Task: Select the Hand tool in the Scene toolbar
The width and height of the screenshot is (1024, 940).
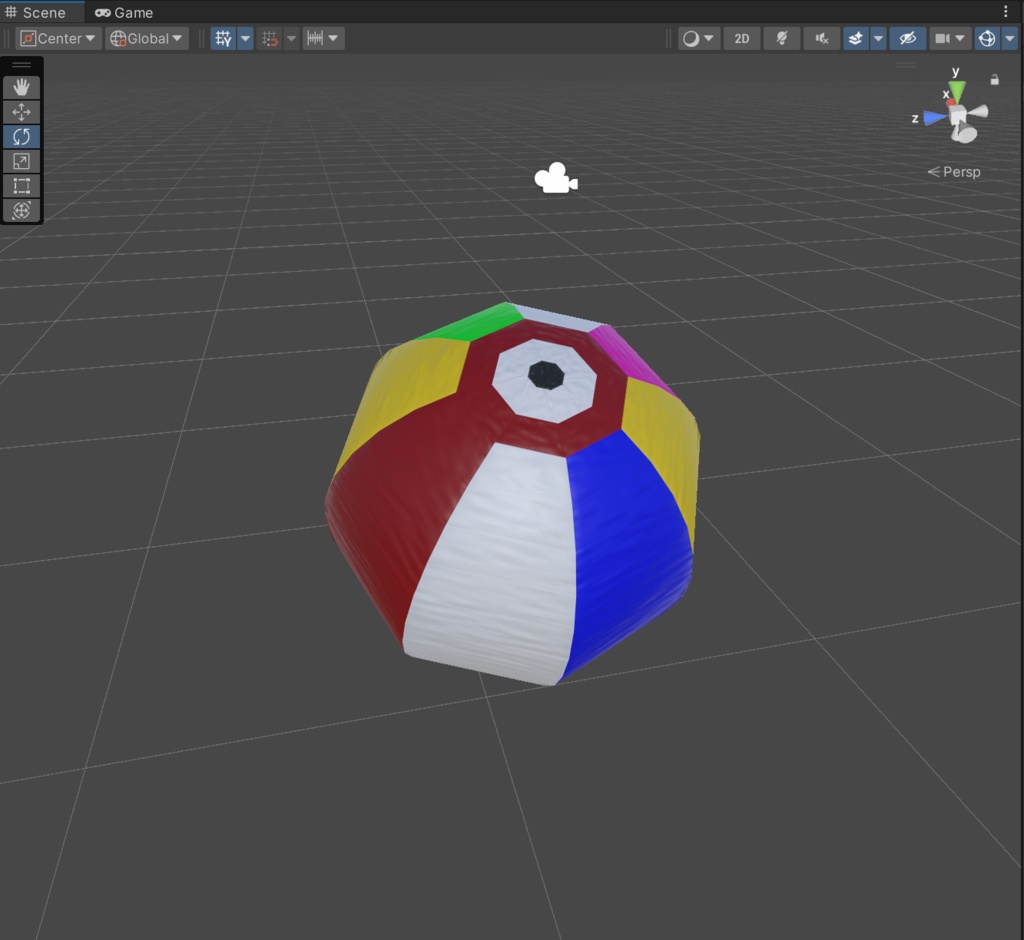Action: click(21, 87)
